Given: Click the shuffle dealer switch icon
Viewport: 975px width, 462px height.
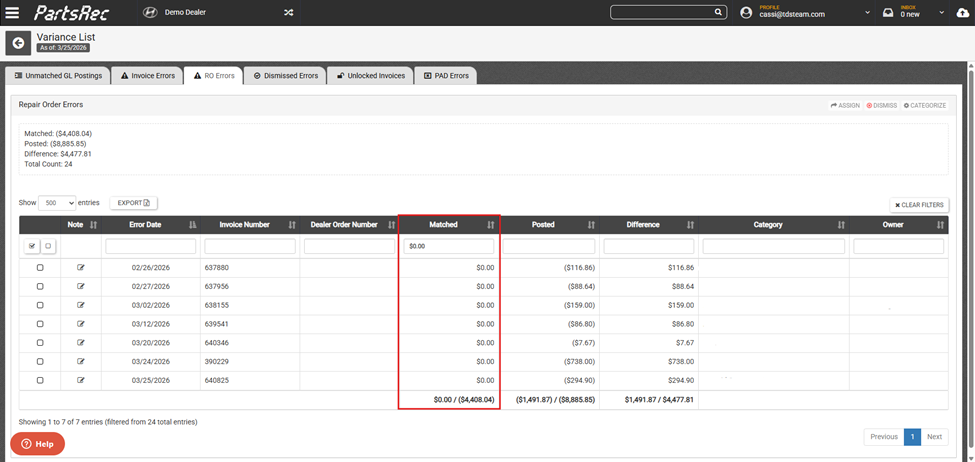Looking at the screenshot, I should pyautogui.click(x=289, y=12).
